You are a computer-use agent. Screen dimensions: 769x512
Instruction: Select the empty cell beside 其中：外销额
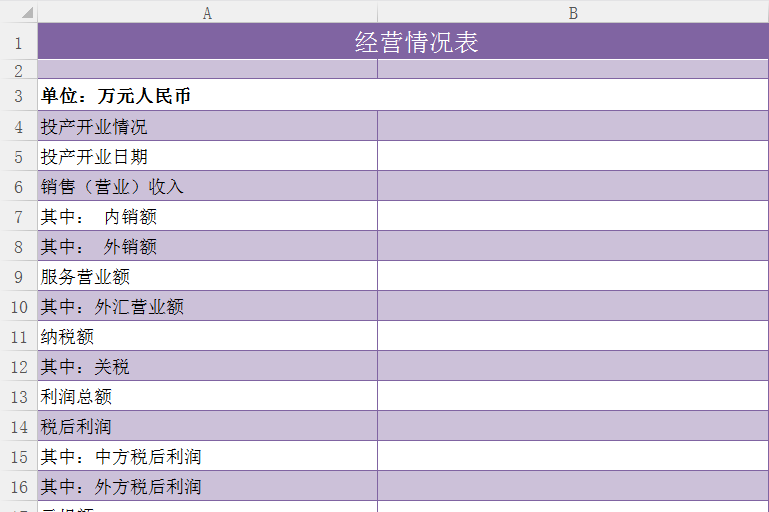(x=573, y=247)
